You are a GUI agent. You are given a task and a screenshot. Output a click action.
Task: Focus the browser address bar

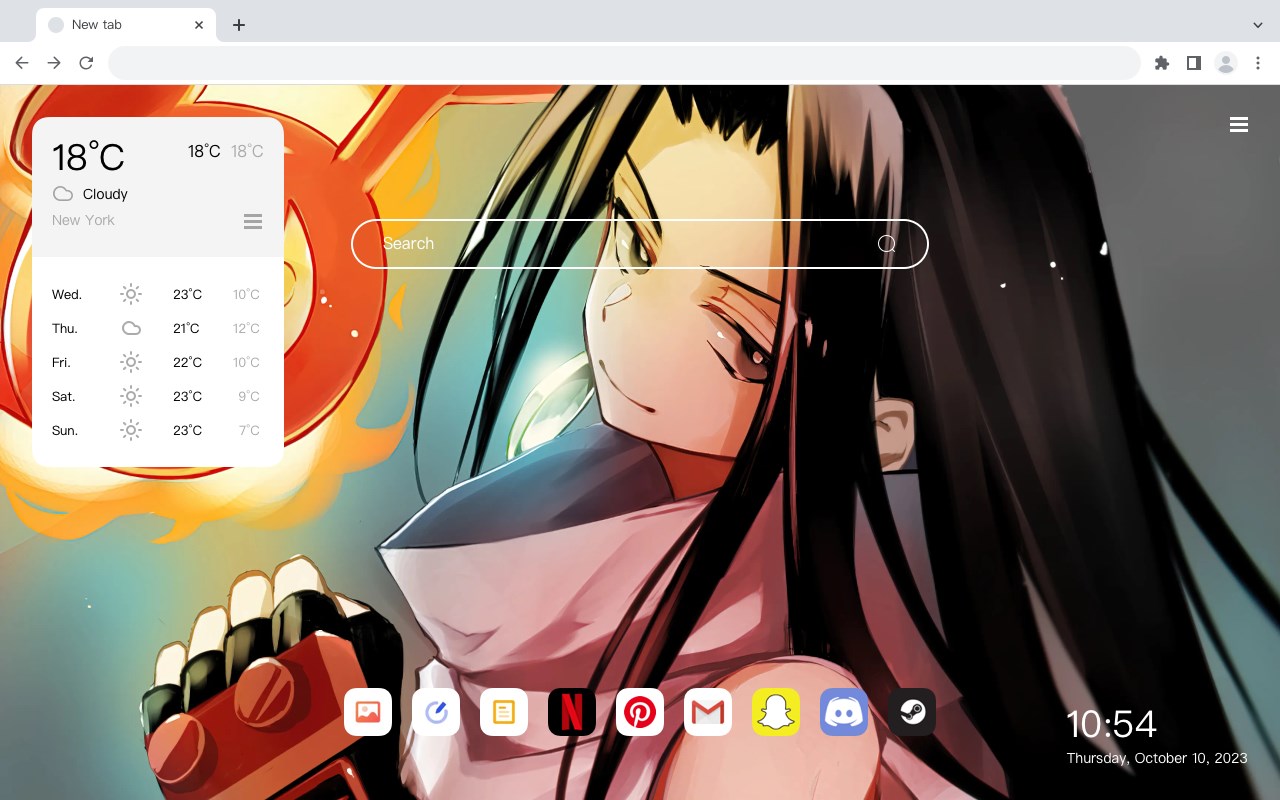624,63
